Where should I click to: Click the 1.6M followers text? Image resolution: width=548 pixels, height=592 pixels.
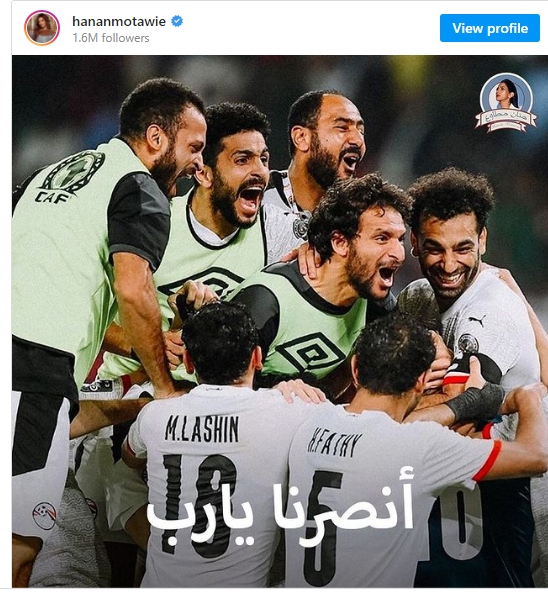tap(111, 38)
